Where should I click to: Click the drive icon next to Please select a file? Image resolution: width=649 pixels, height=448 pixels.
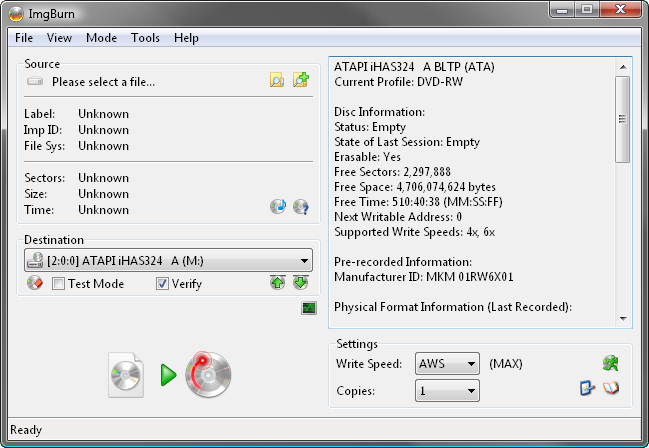[x=35, y=81]
